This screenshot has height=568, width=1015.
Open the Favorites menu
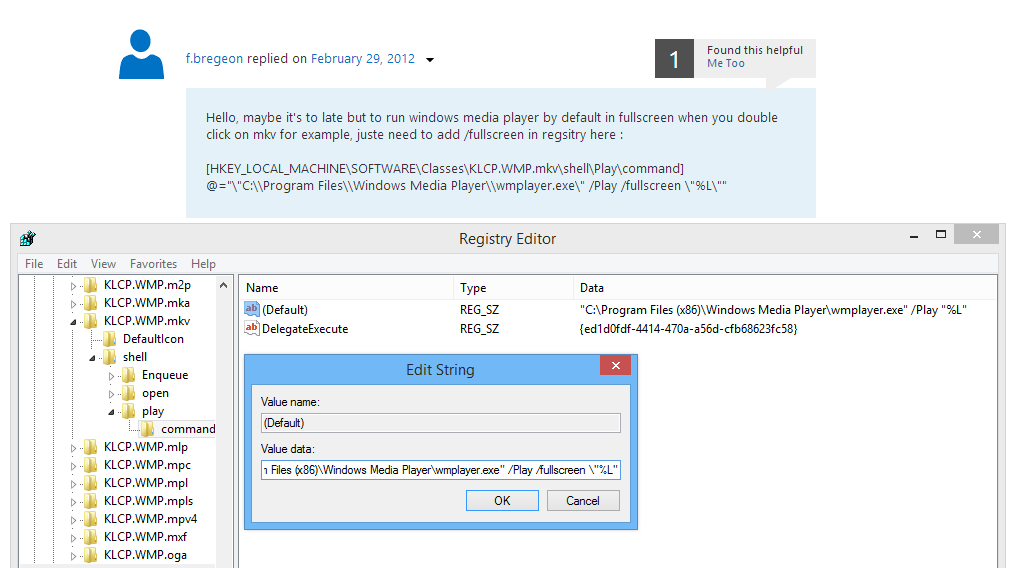[x=153, y=264]
